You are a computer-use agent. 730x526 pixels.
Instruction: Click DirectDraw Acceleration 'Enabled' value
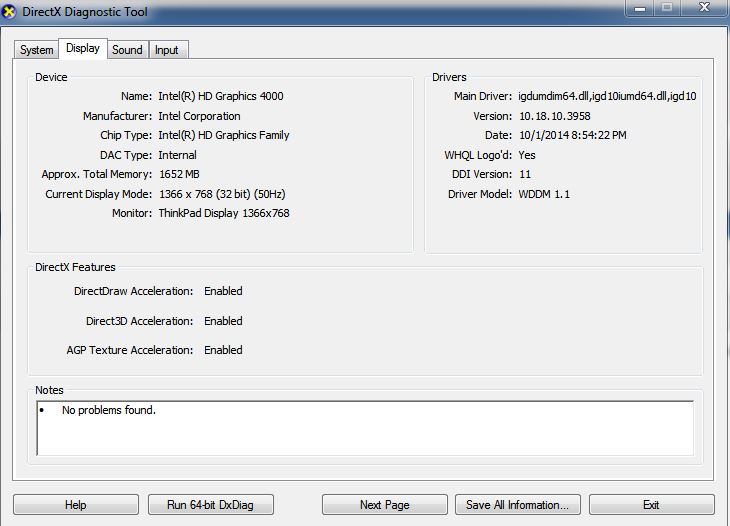tap(223, 291)
